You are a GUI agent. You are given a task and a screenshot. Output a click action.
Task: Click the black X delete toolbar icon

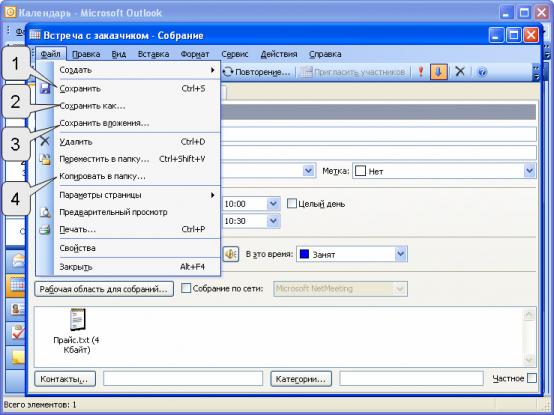[x=460, y=72]
